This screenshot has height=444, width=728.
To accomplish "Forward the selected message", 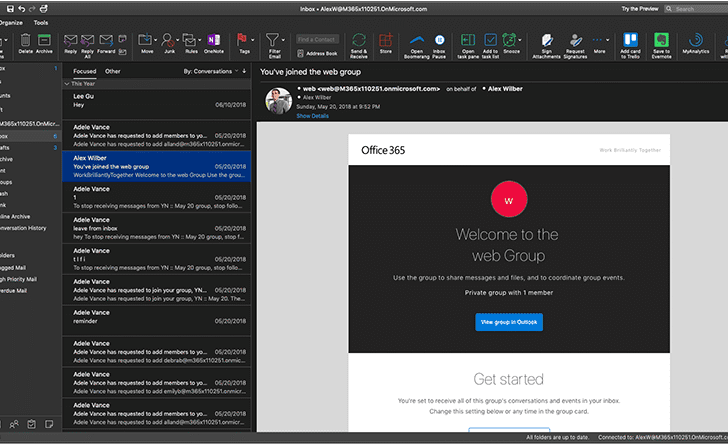I will [106, 40].
